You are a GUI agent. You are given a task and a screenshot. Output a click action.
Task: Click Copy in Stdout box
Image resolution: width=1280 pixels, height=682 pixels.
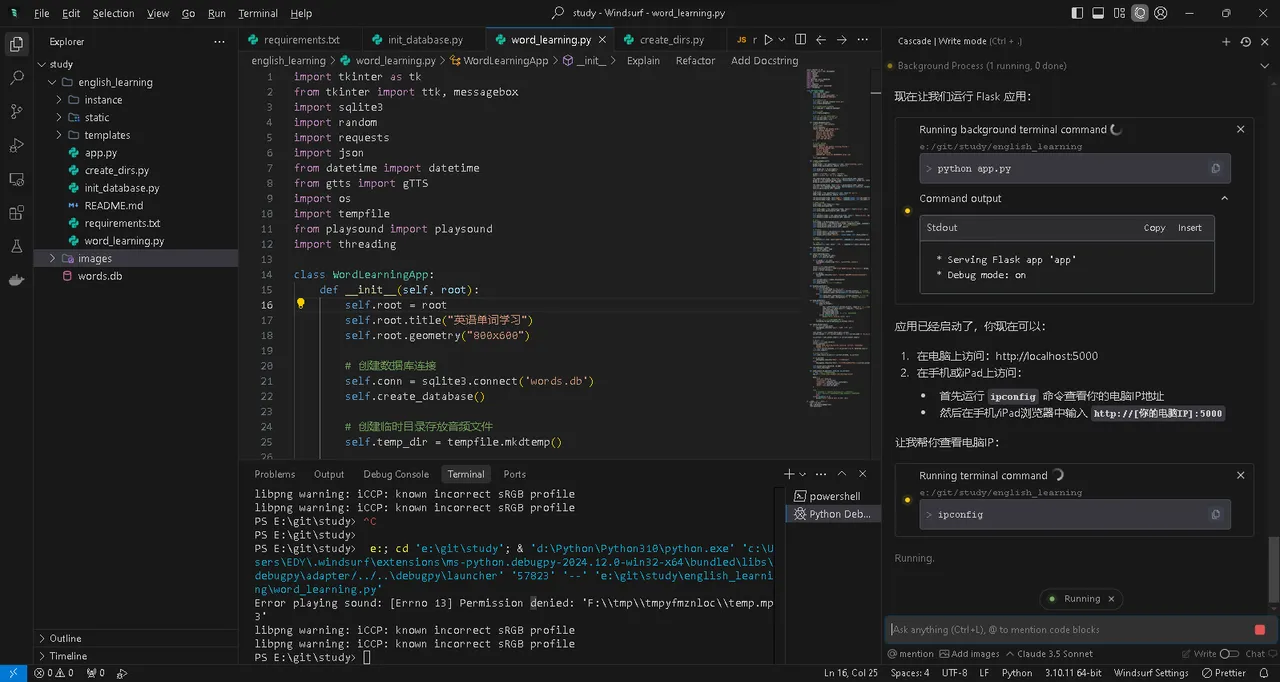(x=1154, y=228)
